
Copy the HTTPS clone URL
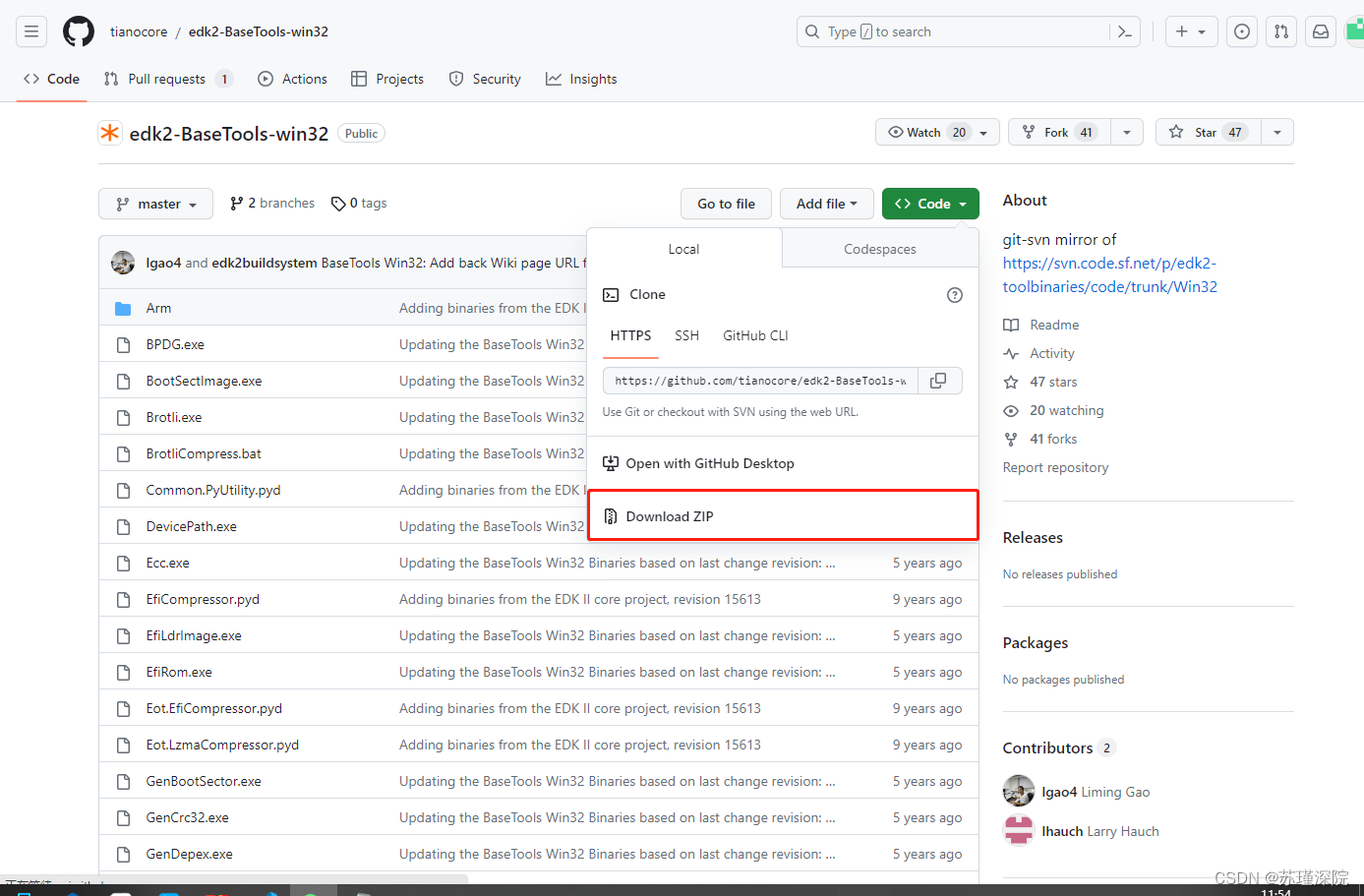coord(939,381)
